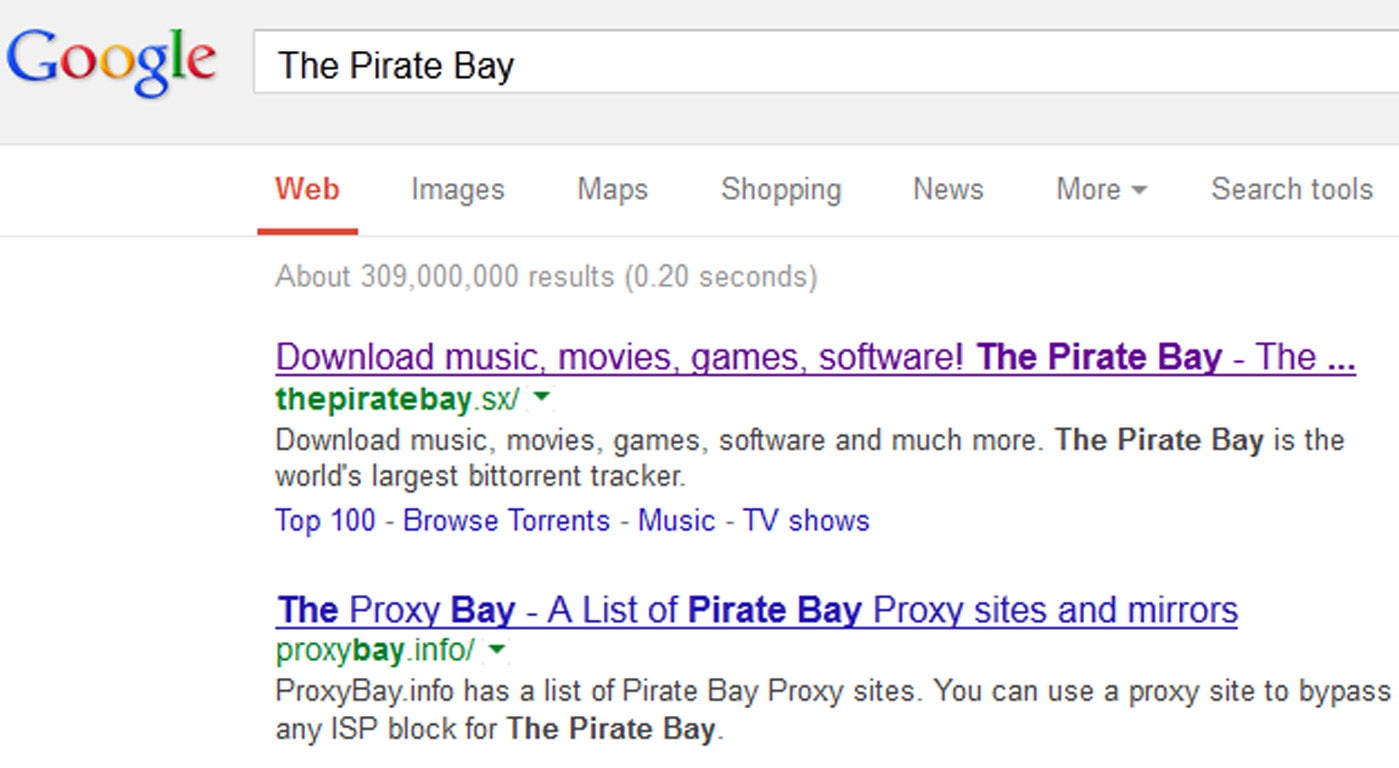Open the Maps tab
Viewport: 1399px width, 768px height.
pyautogui.click(x=612, y=190)
